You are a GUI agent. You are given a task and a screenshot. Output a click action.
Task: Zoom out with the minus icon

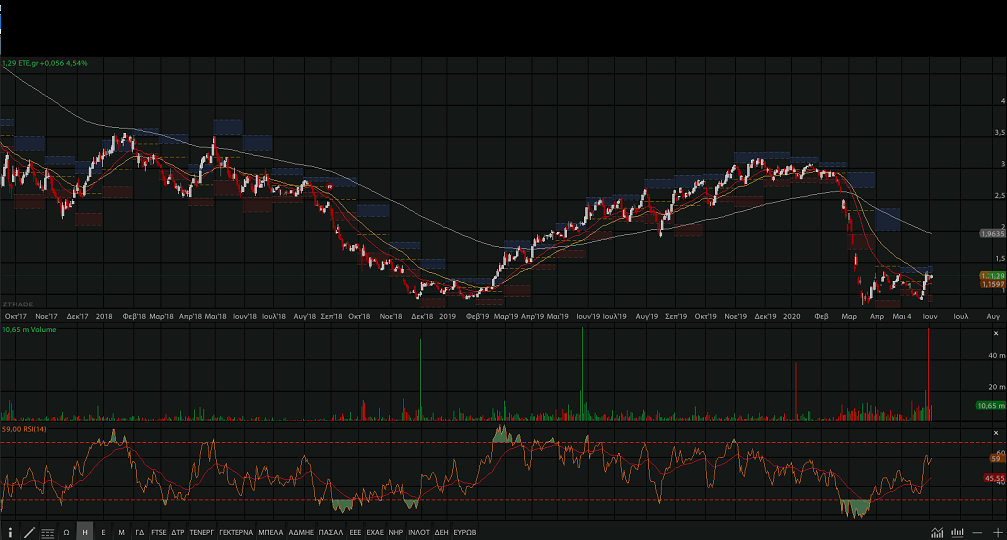point(977,532)
